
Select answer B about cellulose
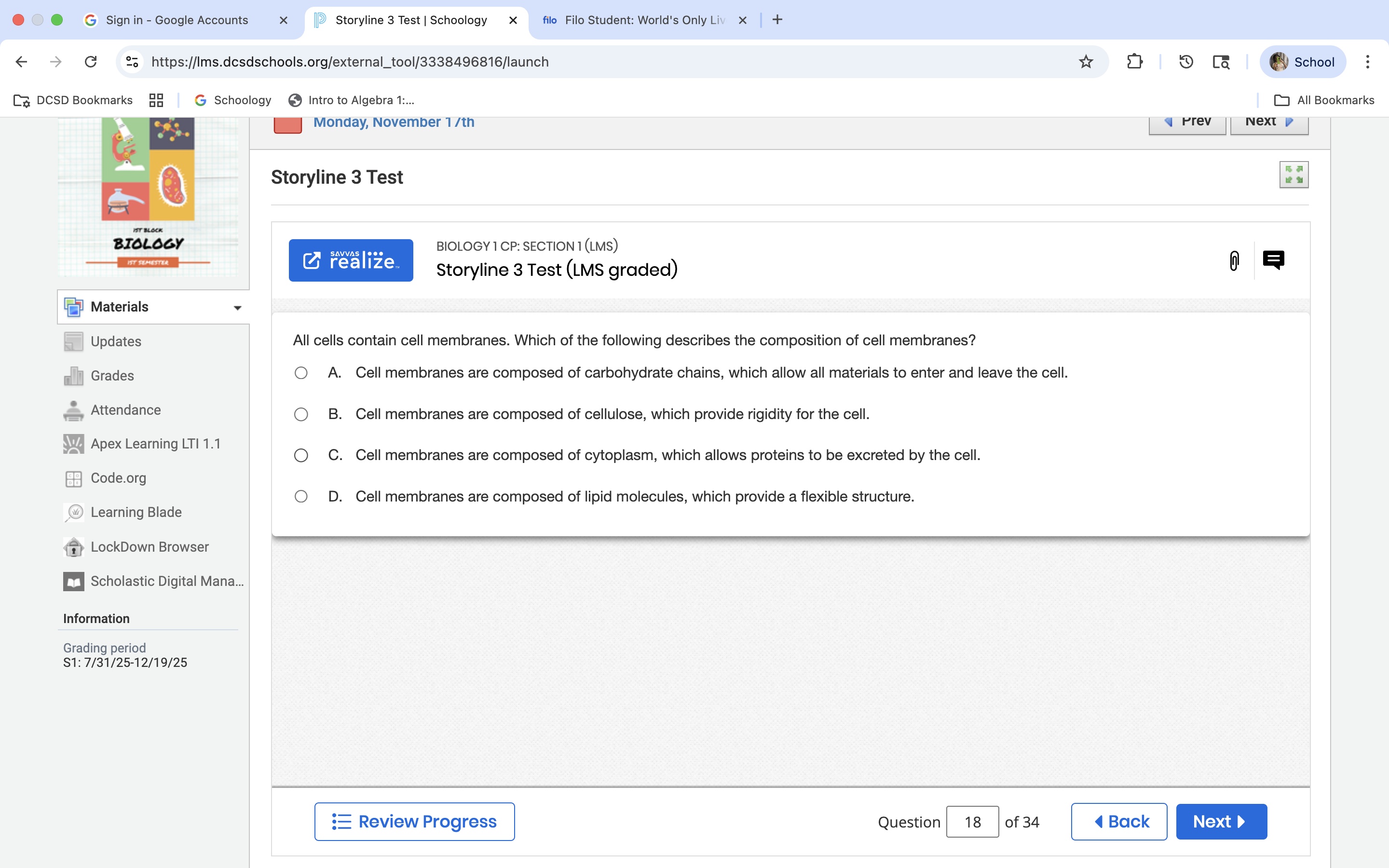pyautogui.click(x=301, y=415)
